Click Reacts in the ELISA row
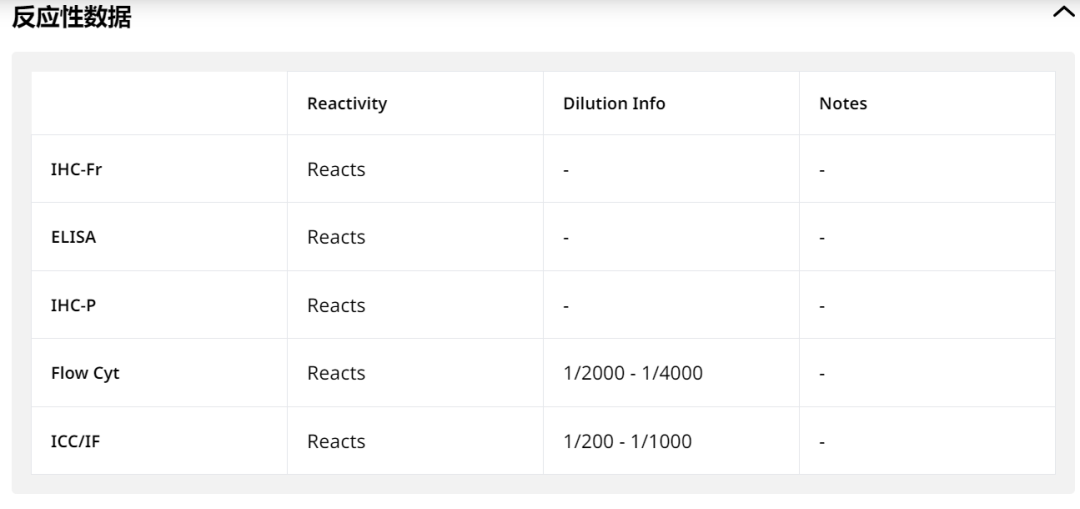This screenshot has height=509, width=1080. point(336,237)
